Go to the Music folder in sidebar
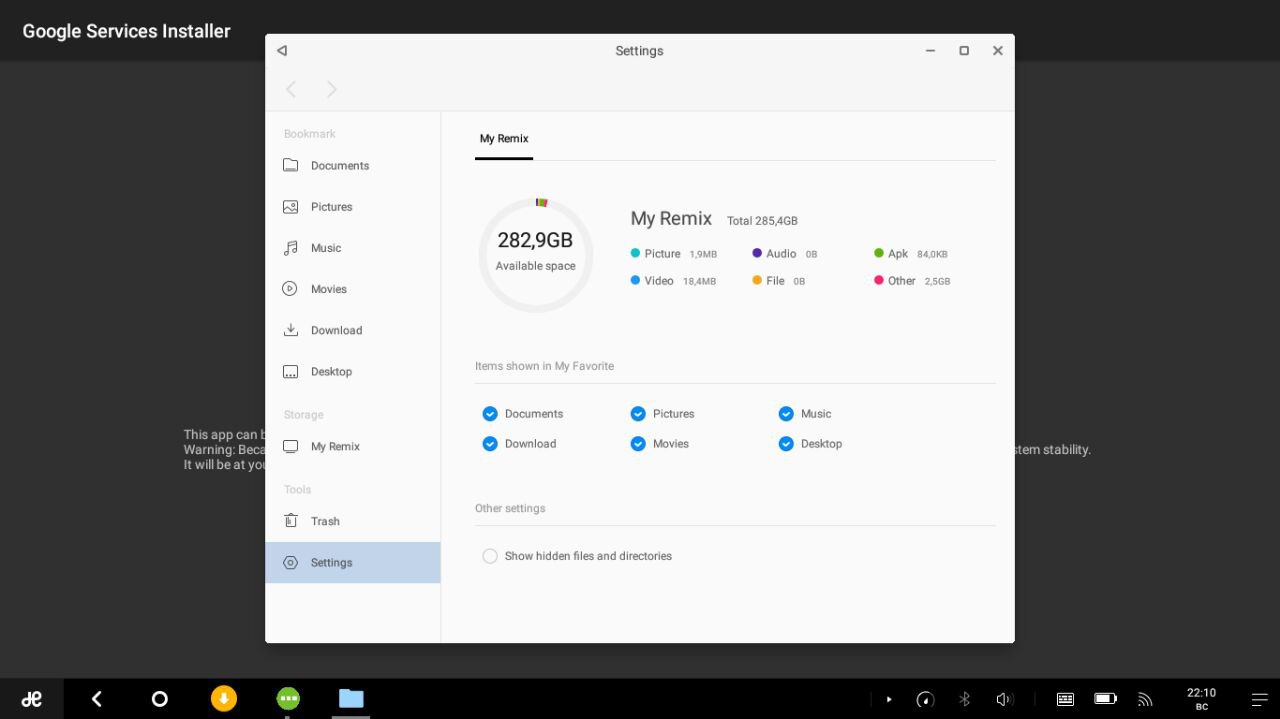 (x=325, y=248)
